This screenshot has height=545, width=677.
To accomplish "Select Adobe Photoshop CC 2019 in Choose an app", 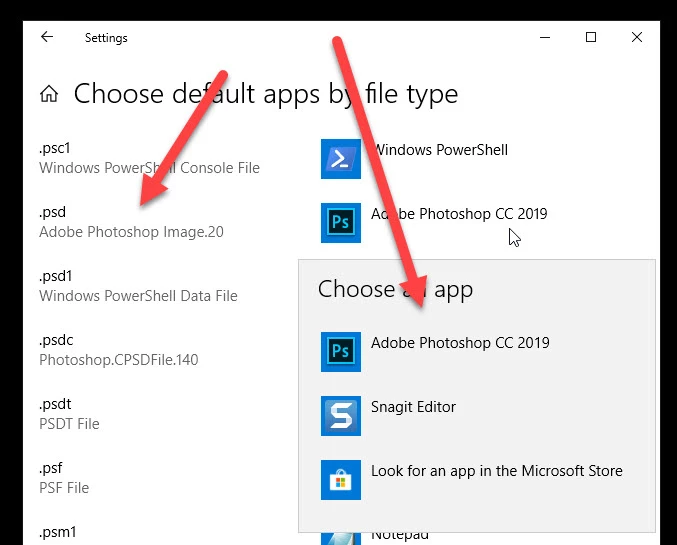I will (460, 342).
